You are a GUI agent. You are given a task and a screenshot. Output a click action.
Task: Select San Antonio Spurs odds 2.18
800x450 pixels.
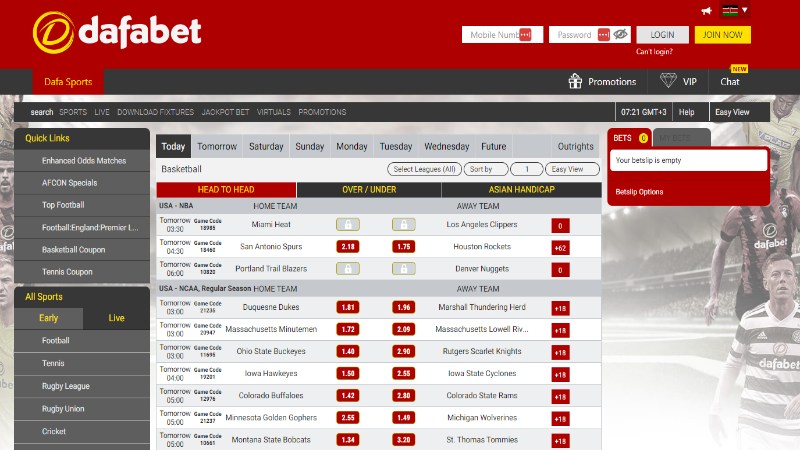[x=347, y=246]
